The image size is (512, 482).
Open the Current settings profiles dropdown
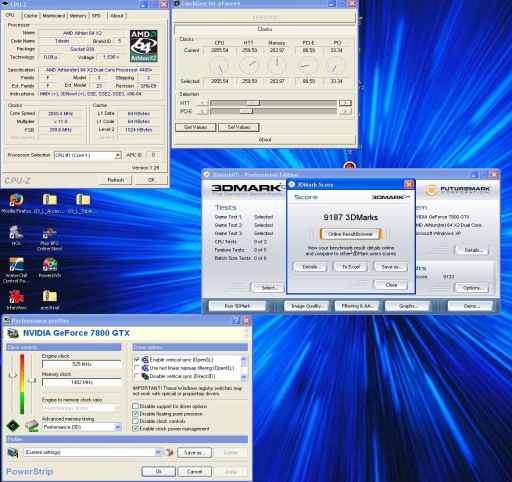pos(158,452)
